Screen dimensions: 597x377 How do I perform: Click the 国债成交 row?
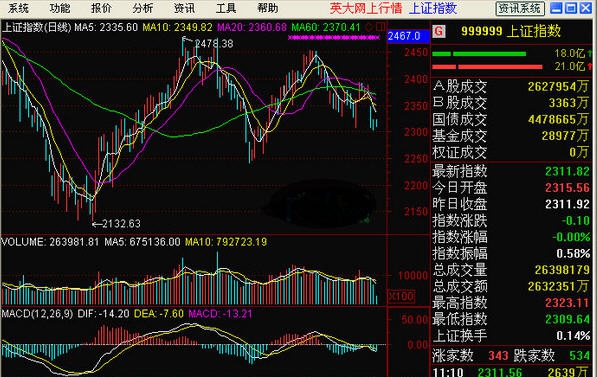click(511, 120)
